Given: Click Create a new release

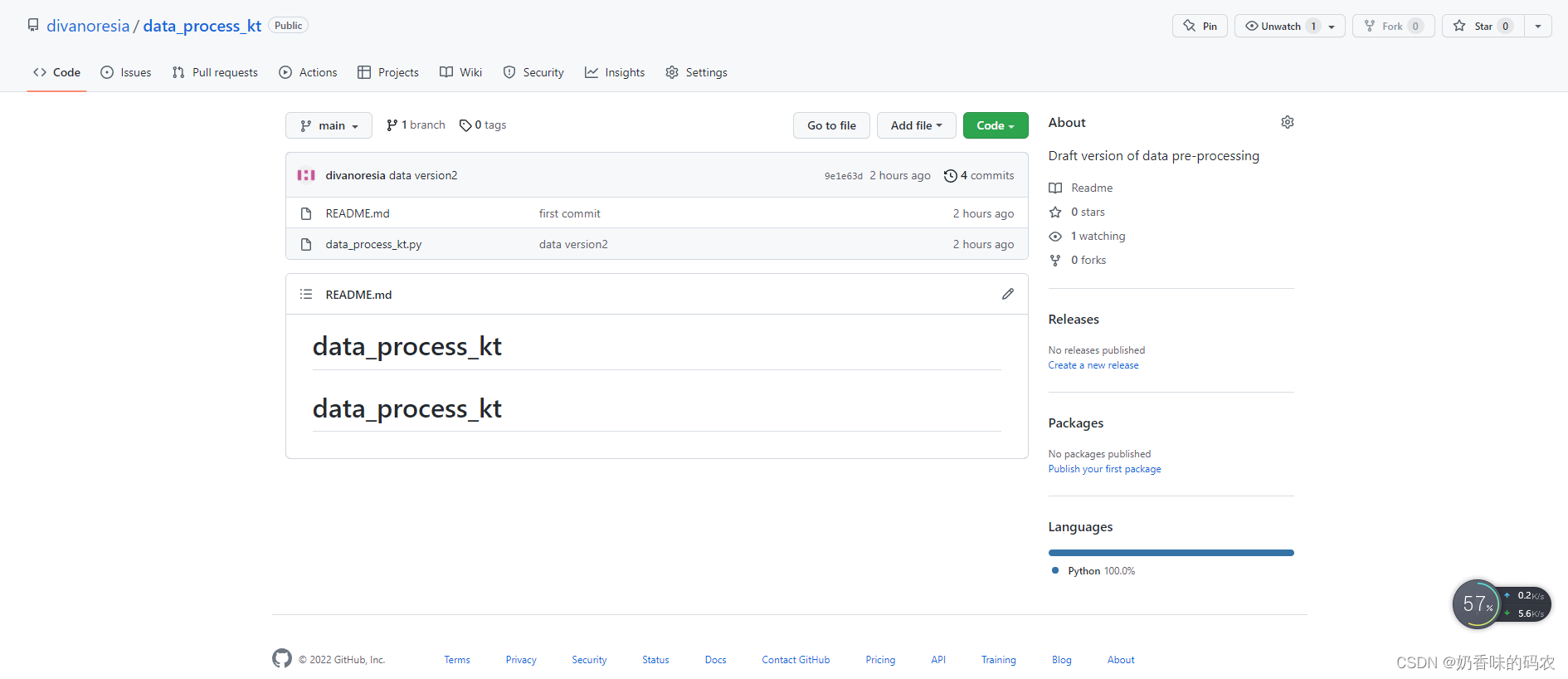Looking at the screenshot, I should click(x=1093, y=365).
